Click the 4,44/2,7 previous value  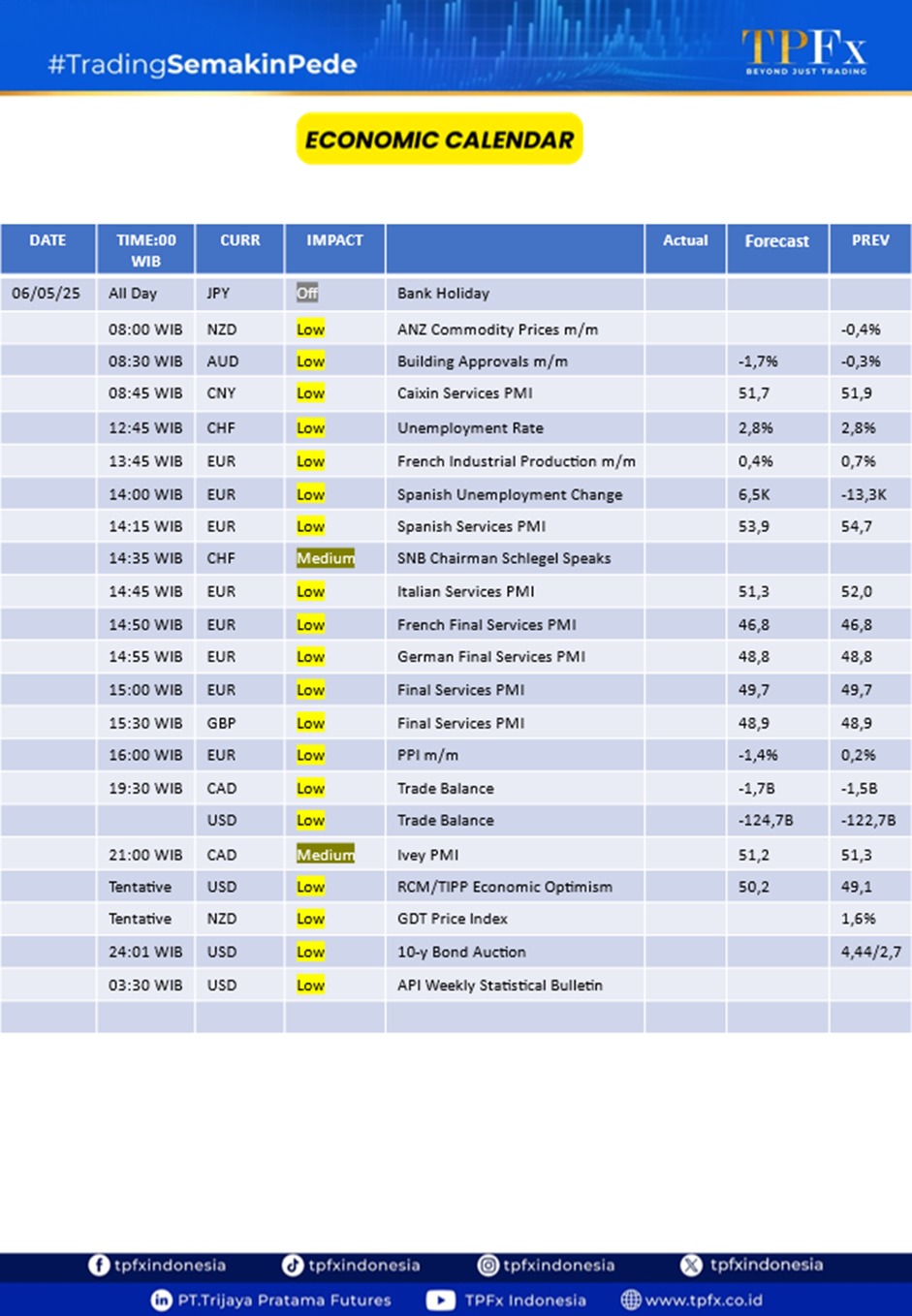871,952
